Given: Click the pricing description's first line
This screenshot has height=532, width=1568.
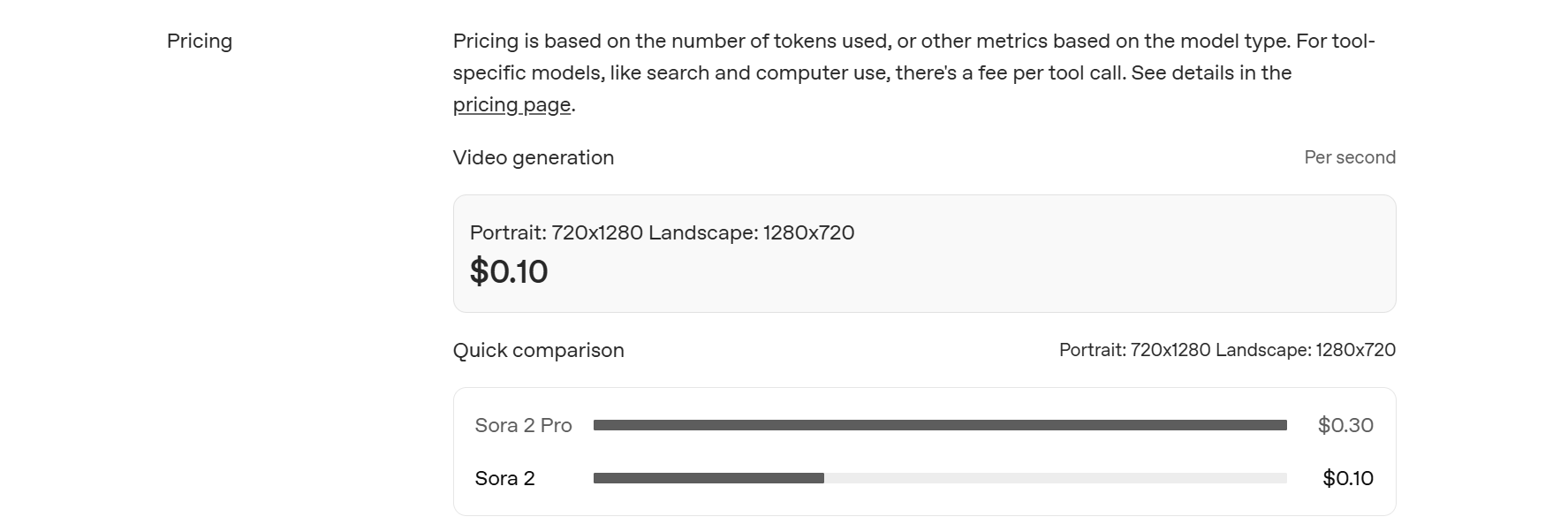Looking at the screenshot, I should click(x=913, y=42).
